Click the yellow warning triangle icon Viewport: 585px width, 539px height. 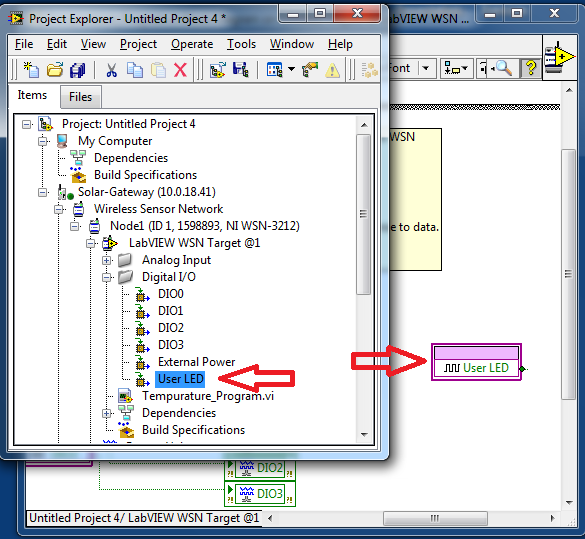point(332,70)
